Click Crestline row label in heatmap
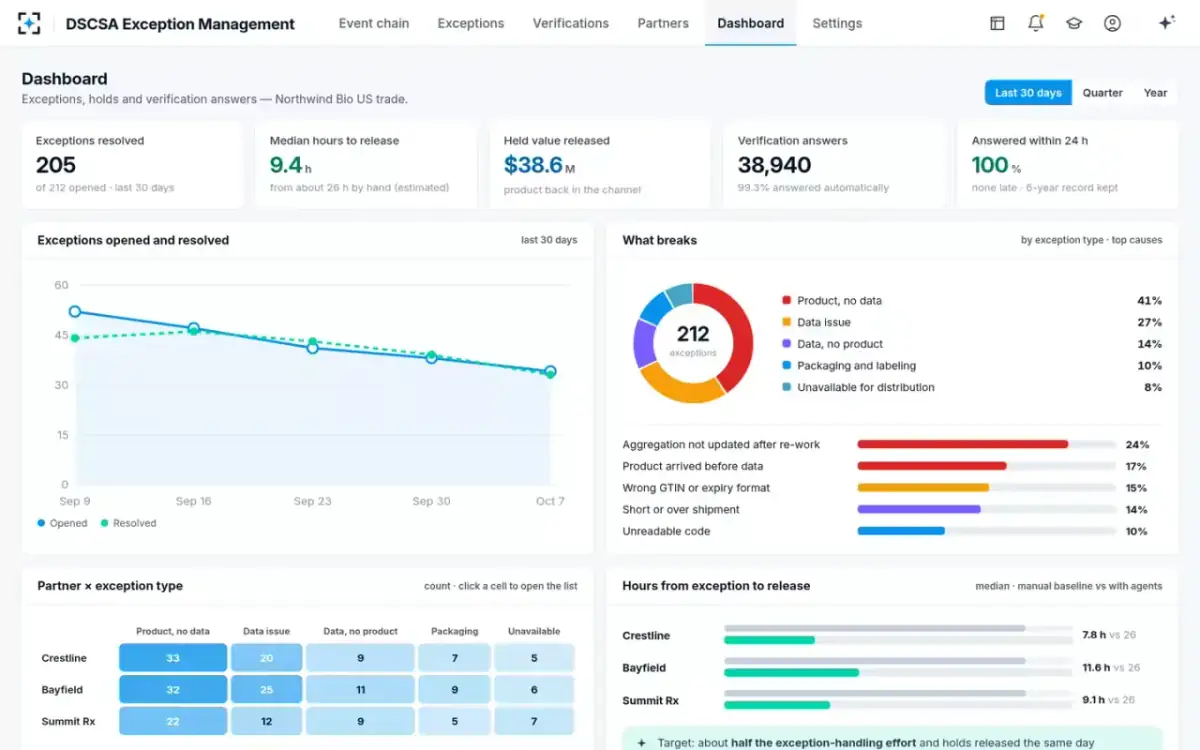 (x=64, y=658)
